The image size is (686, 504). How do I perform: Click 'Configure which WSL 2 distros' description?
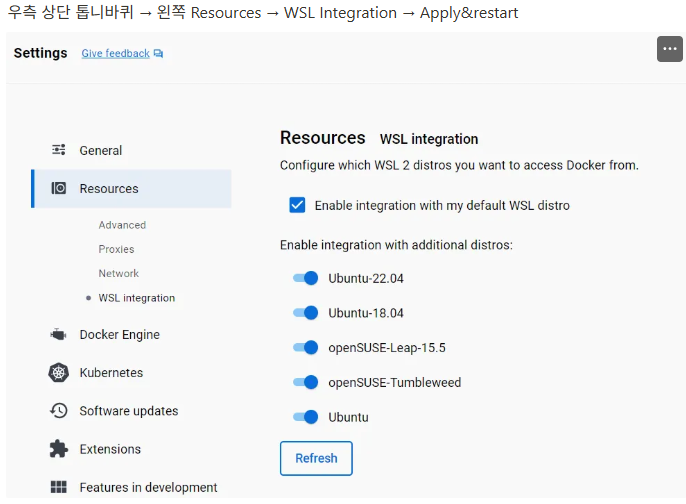[459, 165]
